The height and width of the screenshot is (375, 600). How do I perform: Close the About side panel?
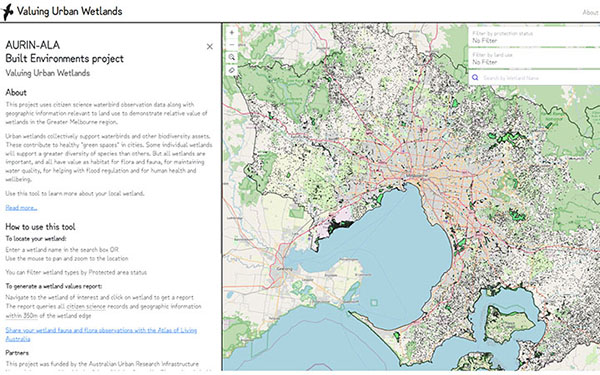[x=210, y=47]
